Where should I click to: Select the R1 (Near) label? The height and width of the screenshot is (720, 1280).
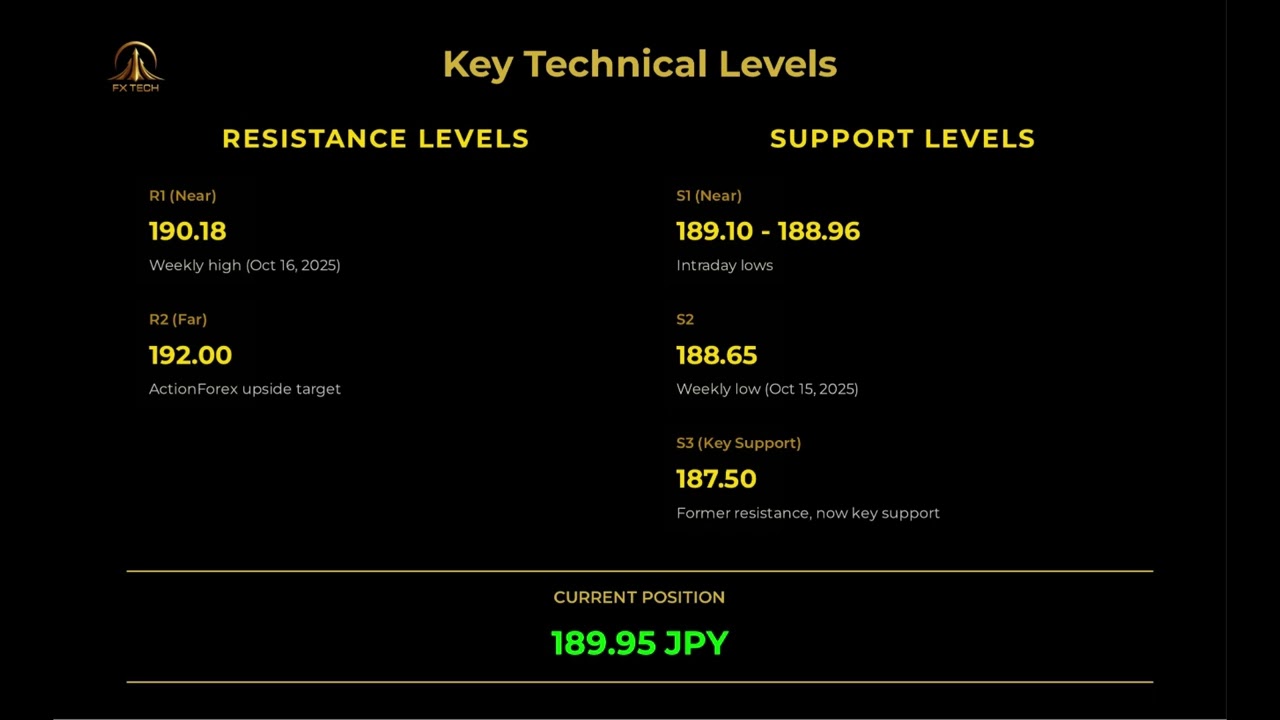coord(182,196)
